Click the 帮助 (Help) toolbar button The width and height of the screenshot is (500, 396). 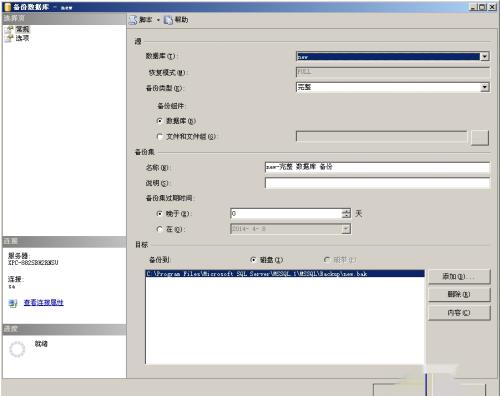point(177,20)
